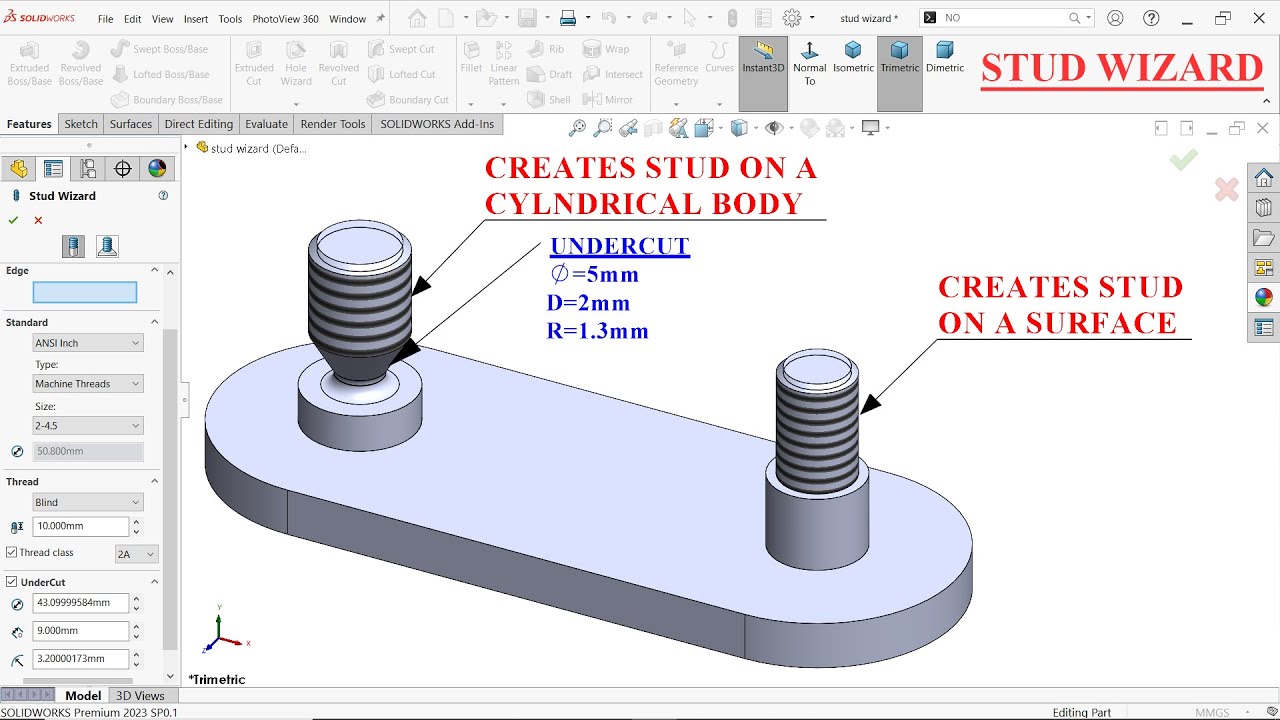
Task: Click undercut radius 3.20000173mm field
Action: pos(80,659)
